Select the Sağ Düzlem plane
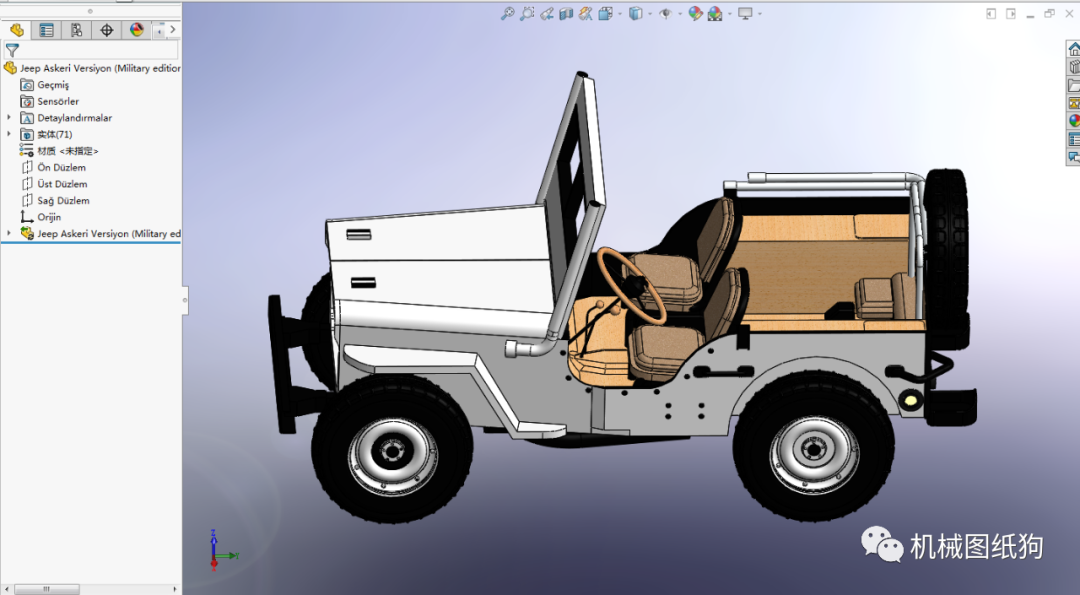 click(55, 200)
